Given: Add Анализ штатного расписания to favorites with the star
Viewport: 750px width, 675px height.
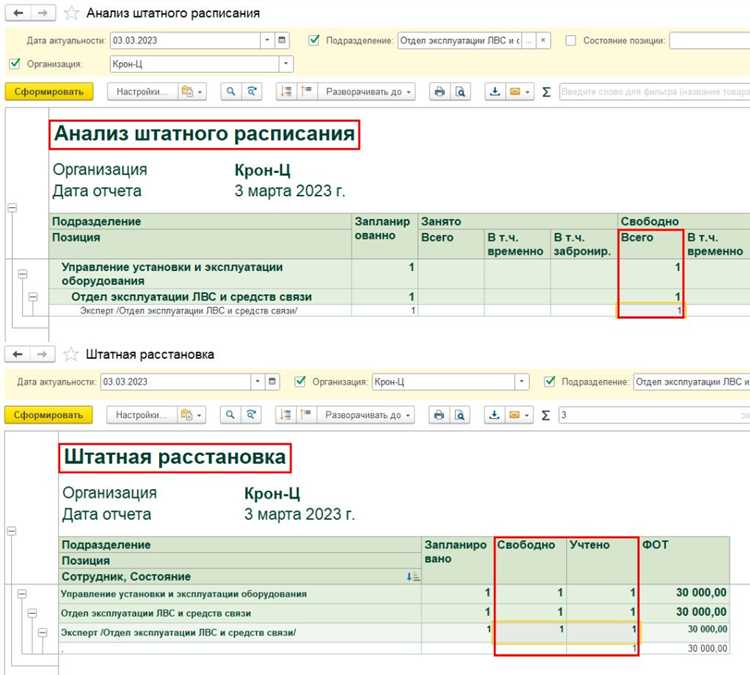Looking at the screenshot, I should coord(71,13).
